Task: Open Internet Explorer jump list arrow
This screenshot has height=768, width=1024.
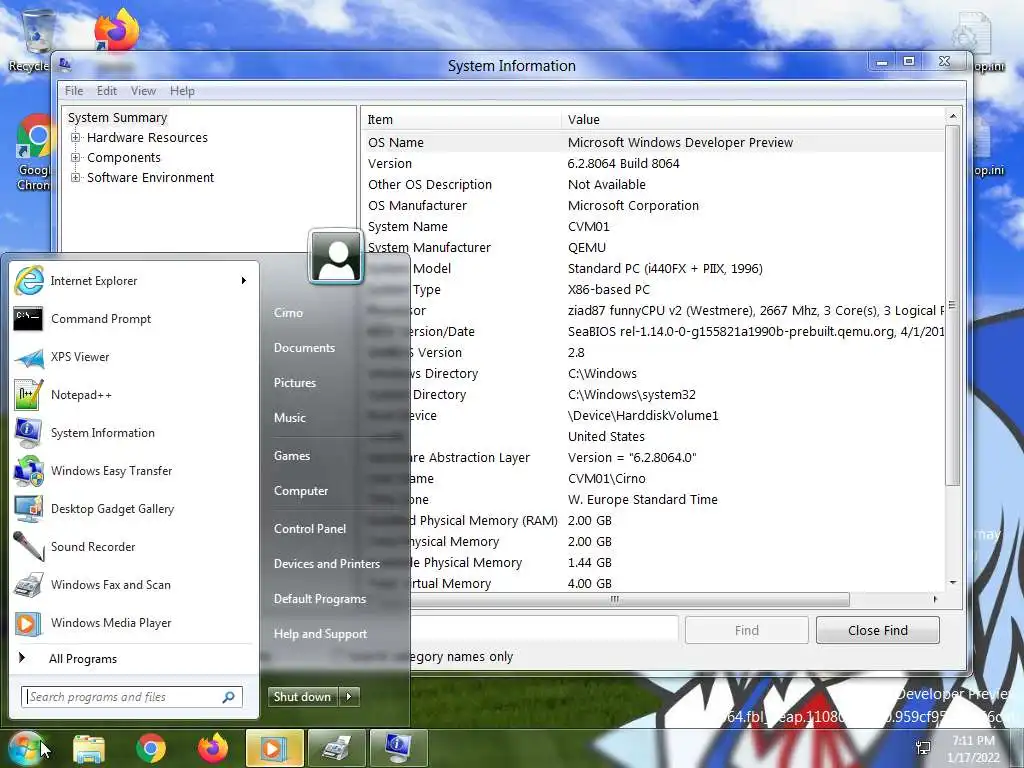Action: 244,281
